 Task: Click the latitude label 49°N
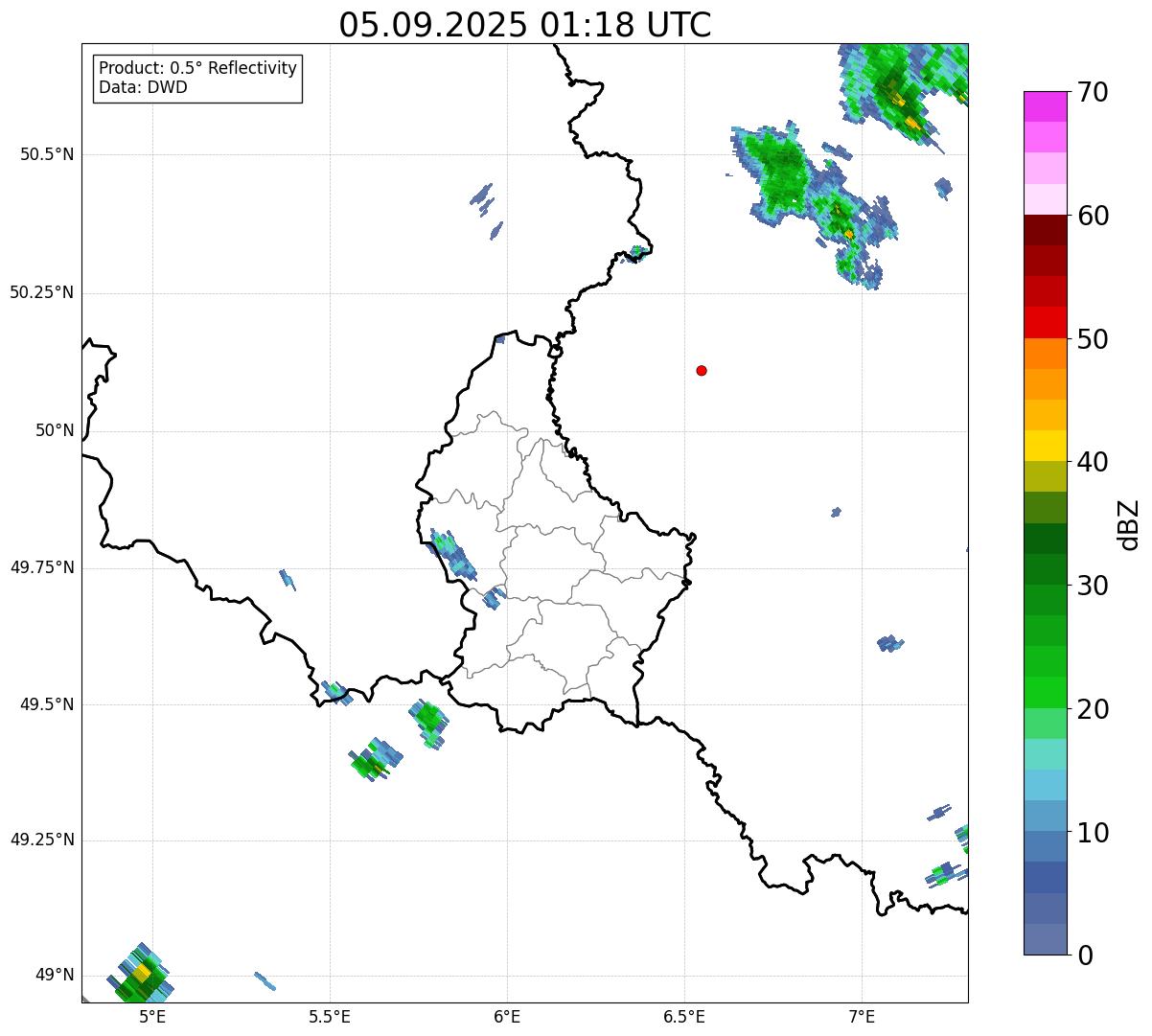[55, 976]
